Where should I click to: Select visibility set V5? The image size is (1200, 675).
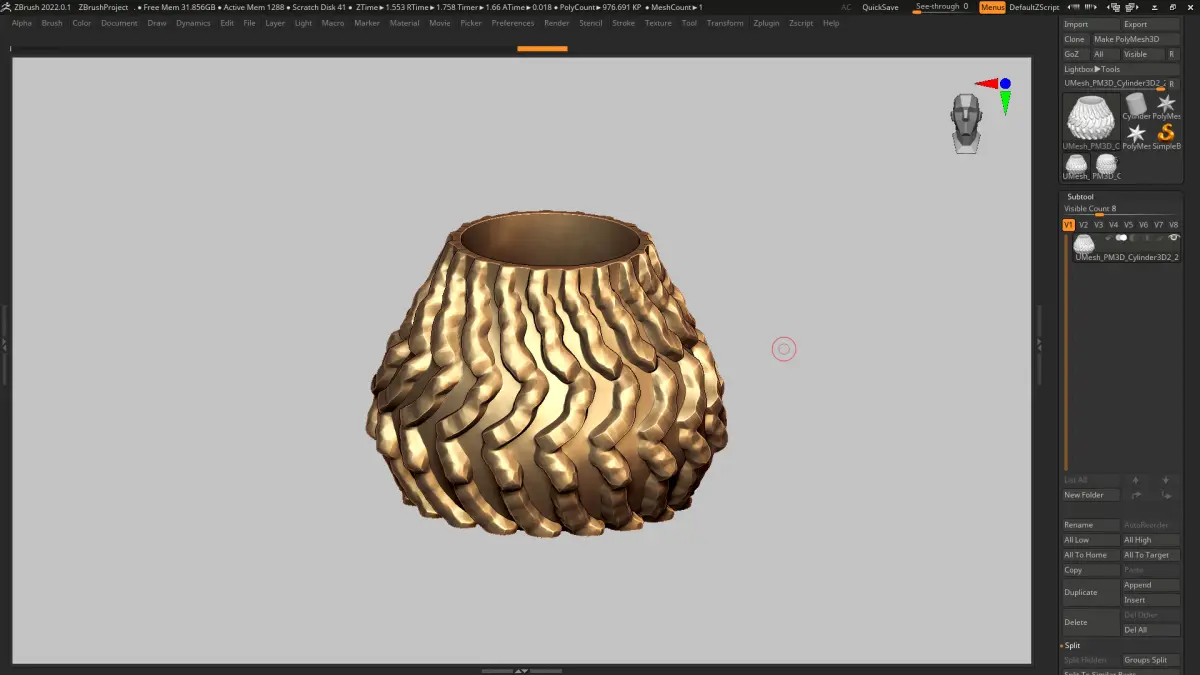1128,225
